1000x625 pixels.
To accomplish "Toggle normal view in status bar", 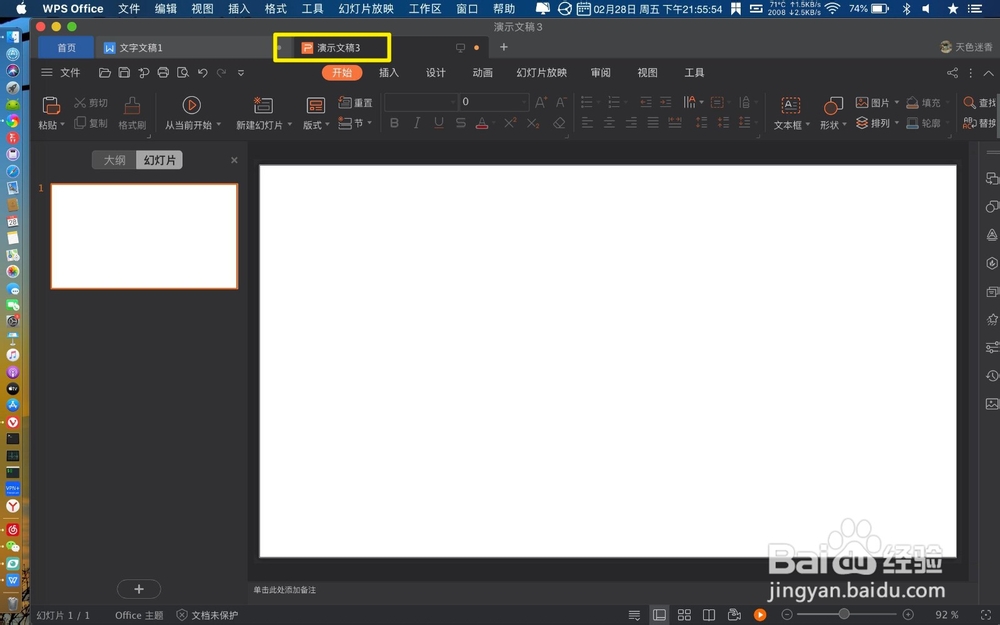I will tap(659, 615).
